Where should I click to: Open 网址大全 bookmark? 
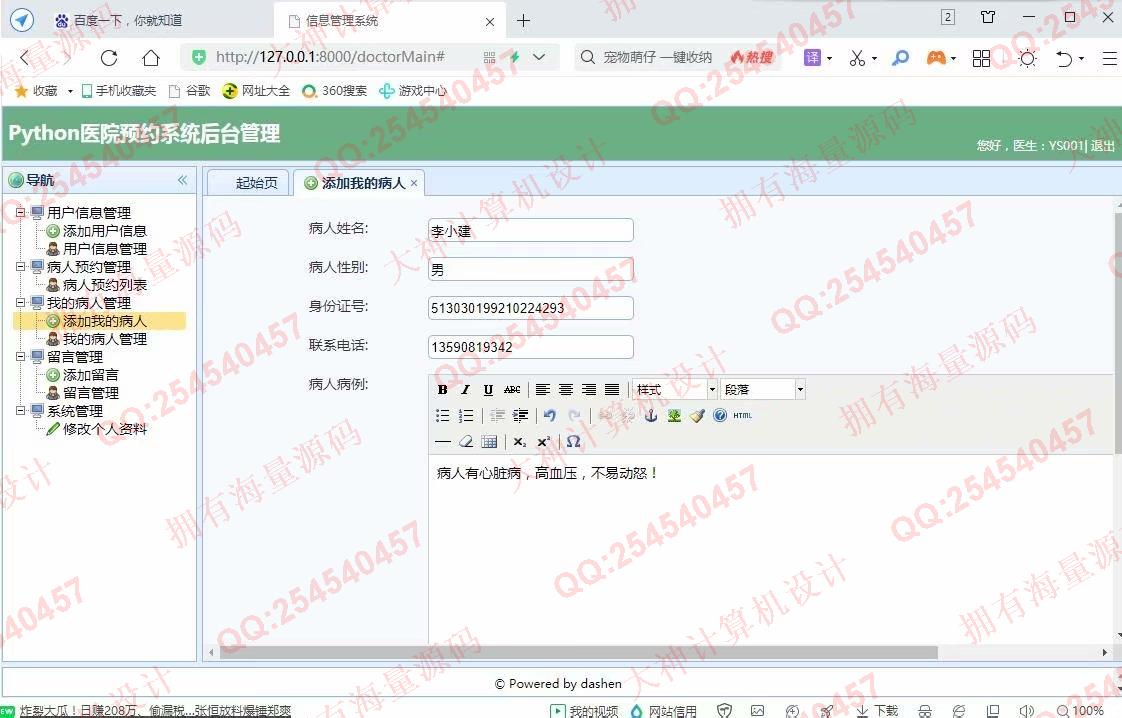coord(256,91)
